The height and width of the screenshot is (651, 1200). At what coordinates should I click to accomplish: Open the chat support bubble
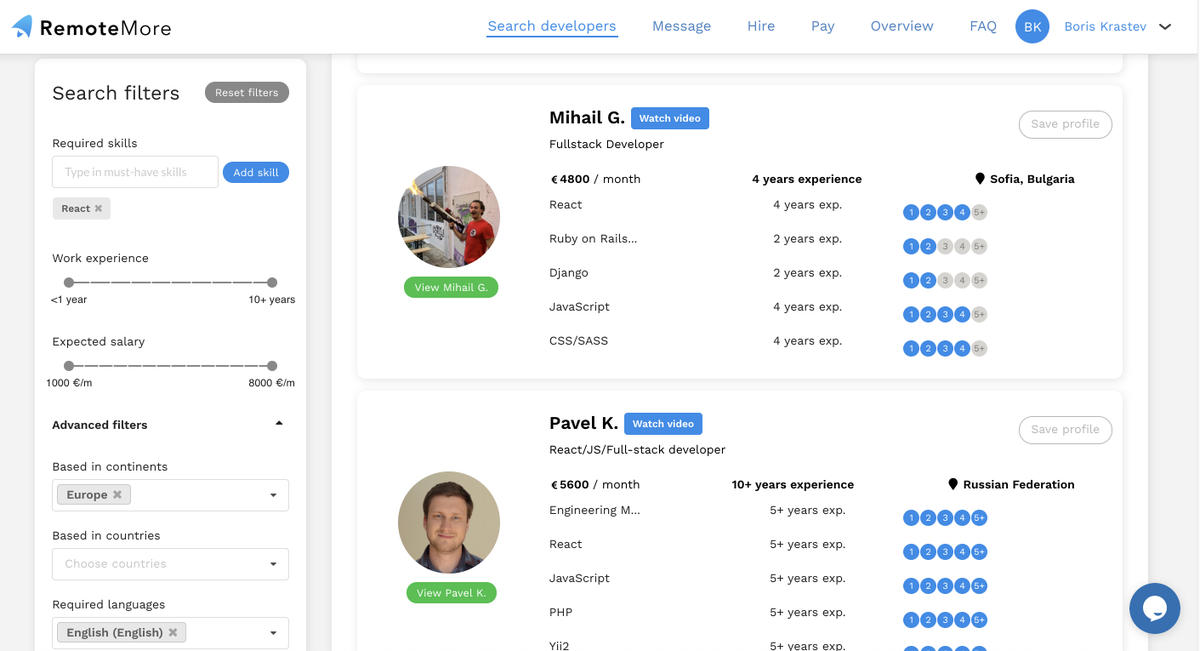(1155, 608)
